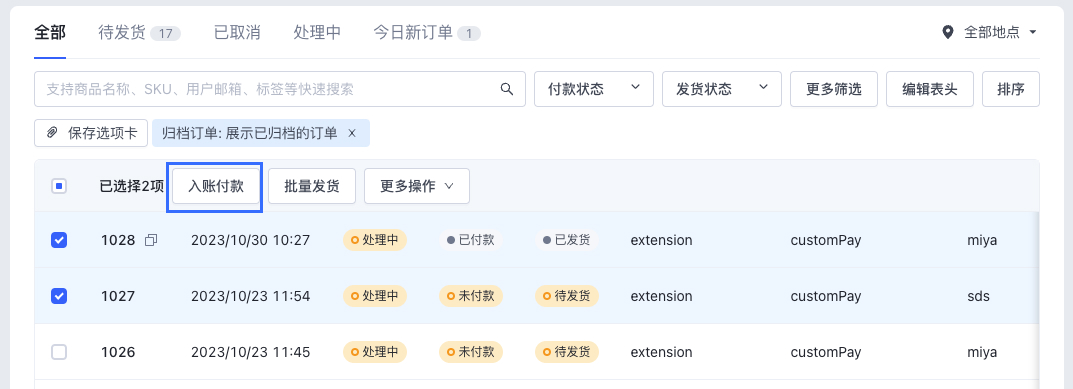
Task: Expand the 更多操作 menu
Action: [x=417, y=186]
